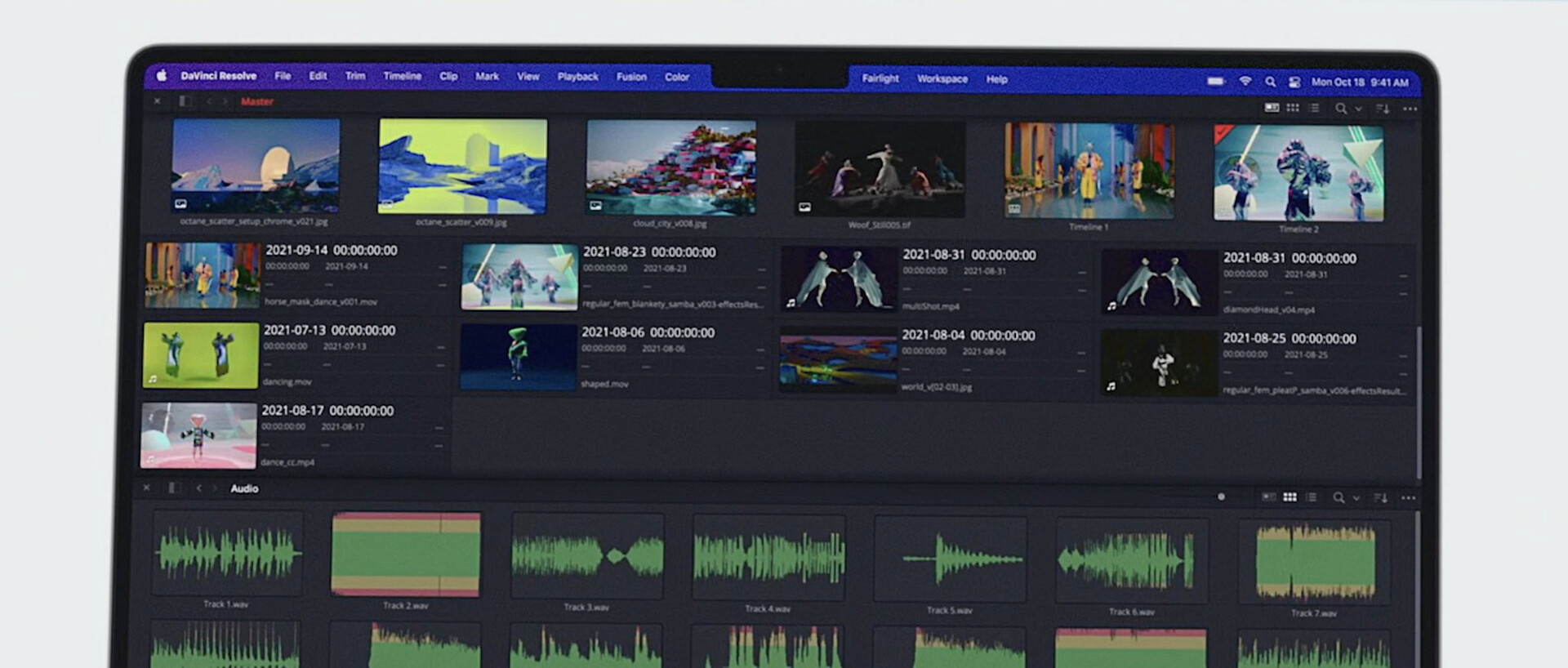Screen dimensions: 1568x668
Task: Open the Audio bin sort options
Action: [x=1380, y=498]
